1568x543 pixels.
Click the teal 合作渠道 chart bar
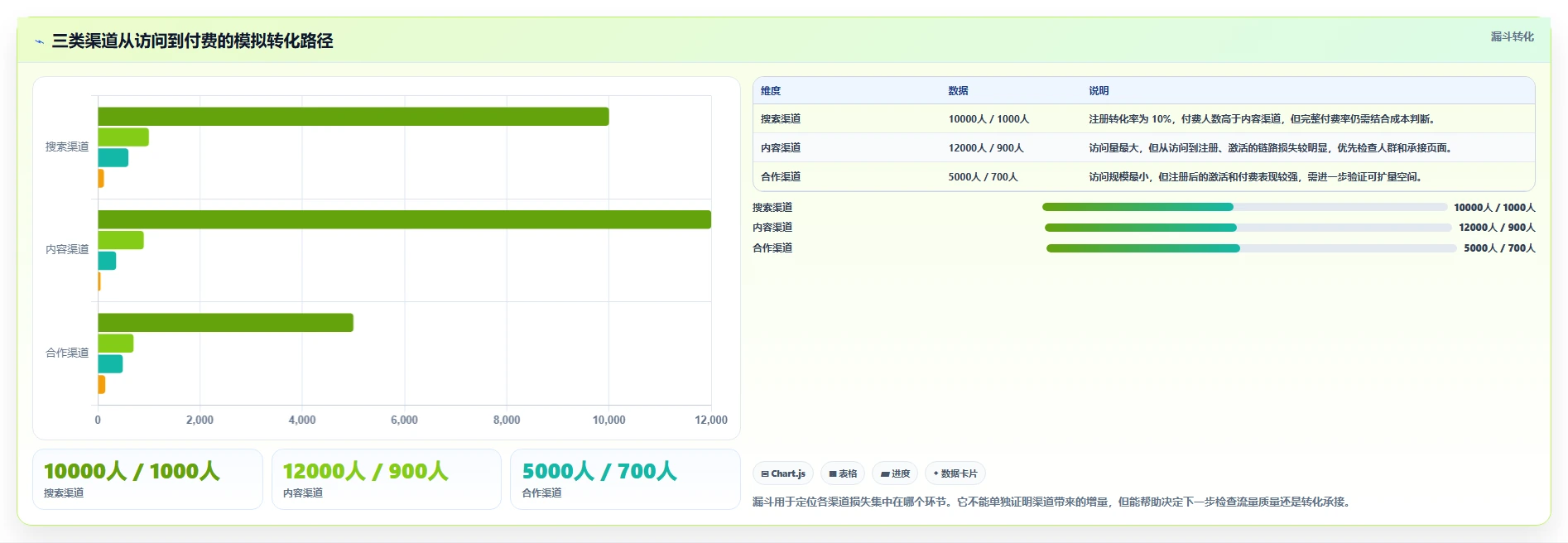[x=110, y=364]
